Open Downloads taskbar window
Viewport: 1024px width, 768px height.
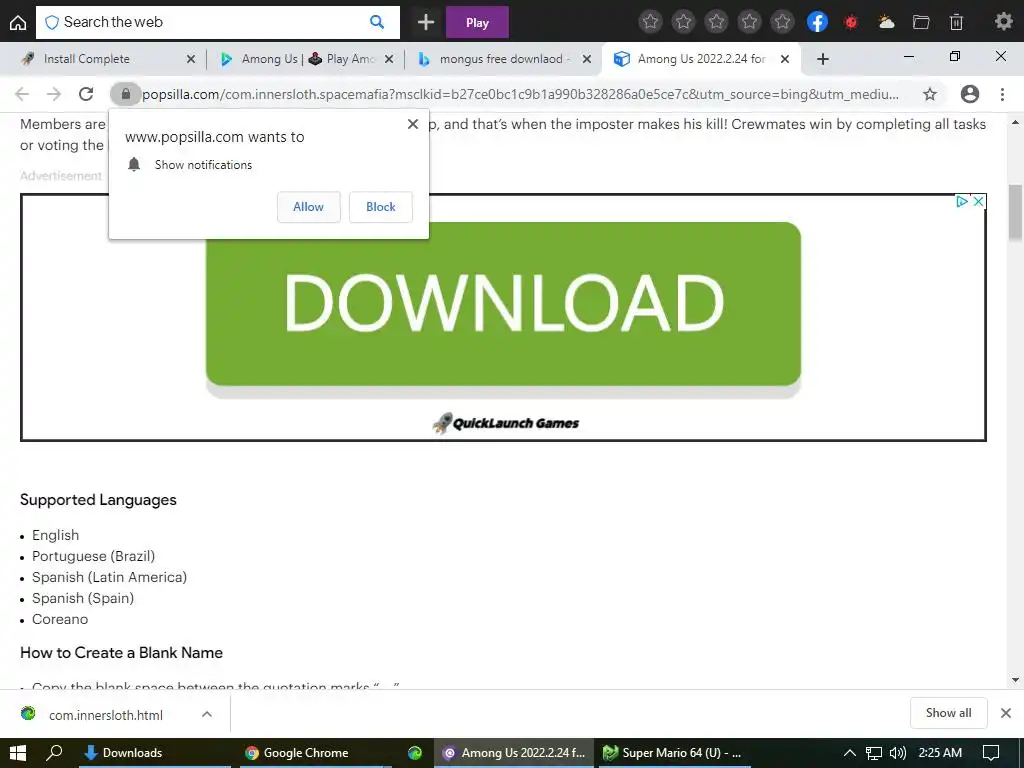[155, 753]
